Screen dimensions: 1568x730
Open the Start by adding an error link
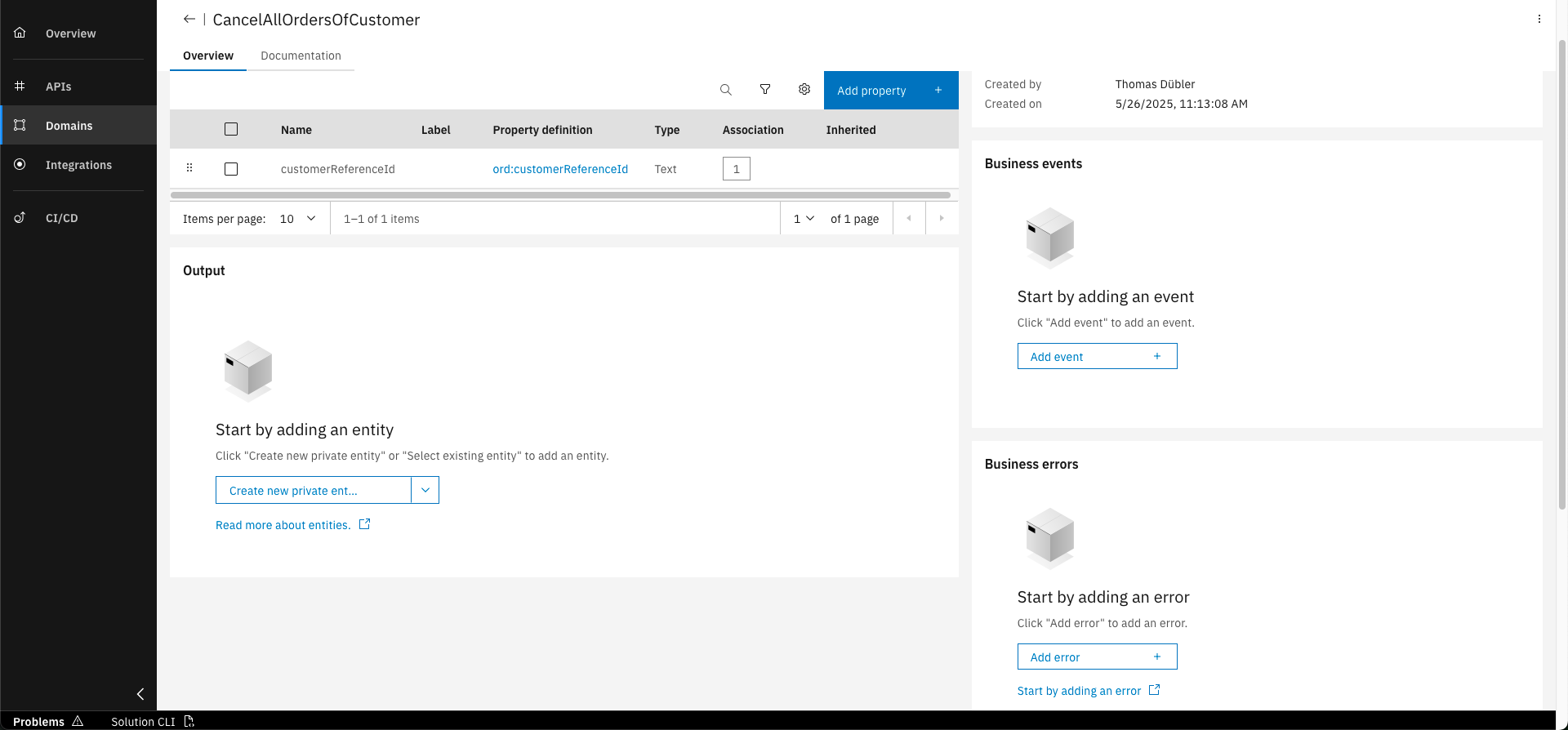tap(1079, 691)
